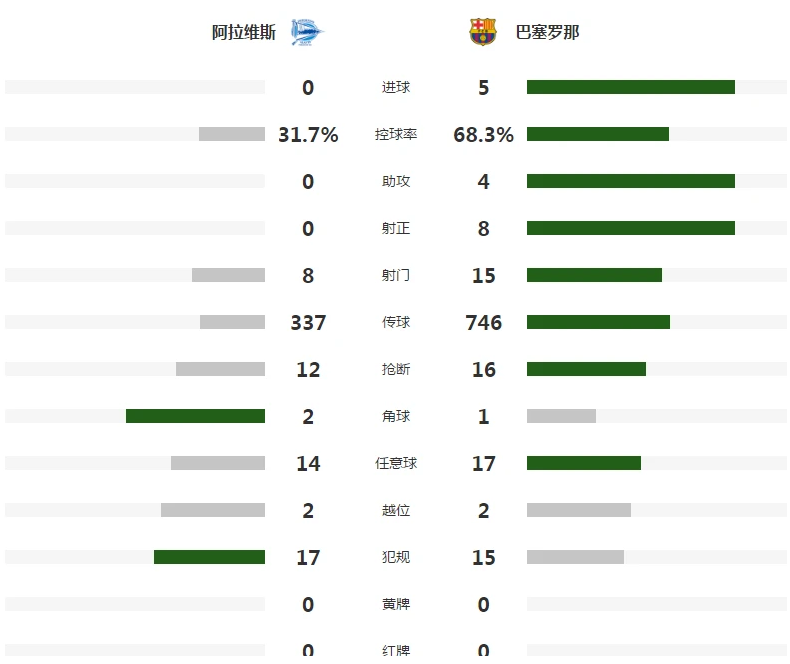Click Alavés green fouls (犯规) bar
790x664 pixels.
tap(210, 557)
